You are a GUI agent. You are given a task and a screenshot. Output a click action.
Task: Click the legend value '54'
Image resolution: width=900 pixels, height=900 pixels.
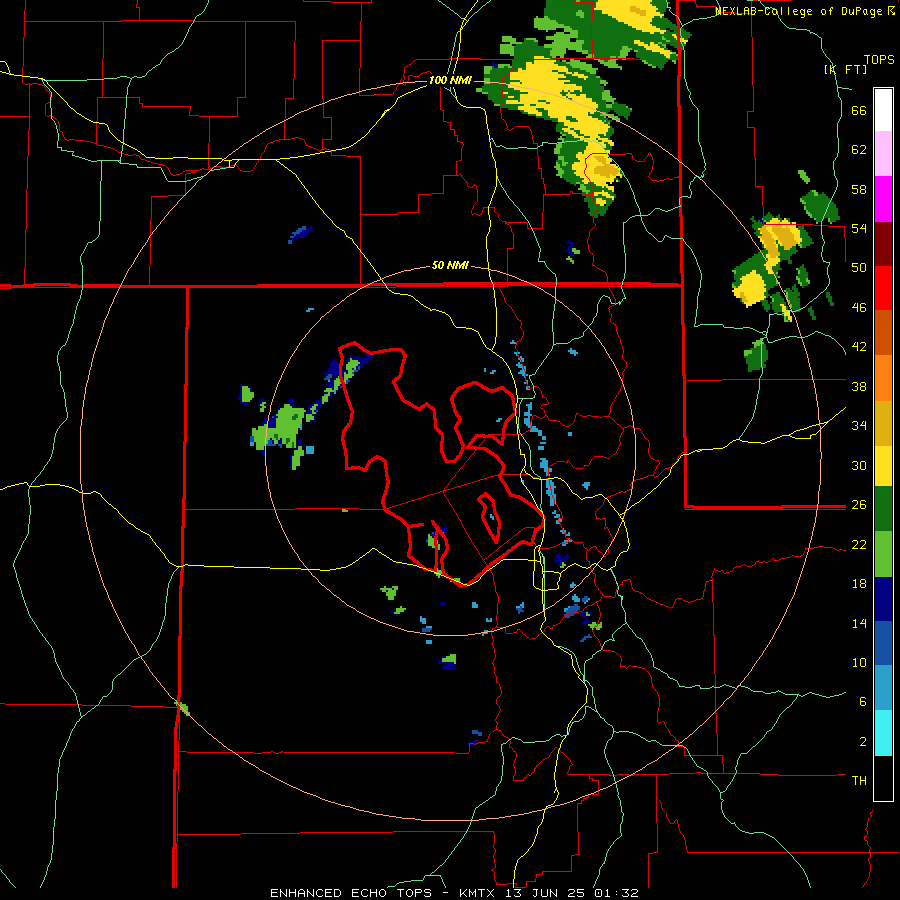click(859, 228)
